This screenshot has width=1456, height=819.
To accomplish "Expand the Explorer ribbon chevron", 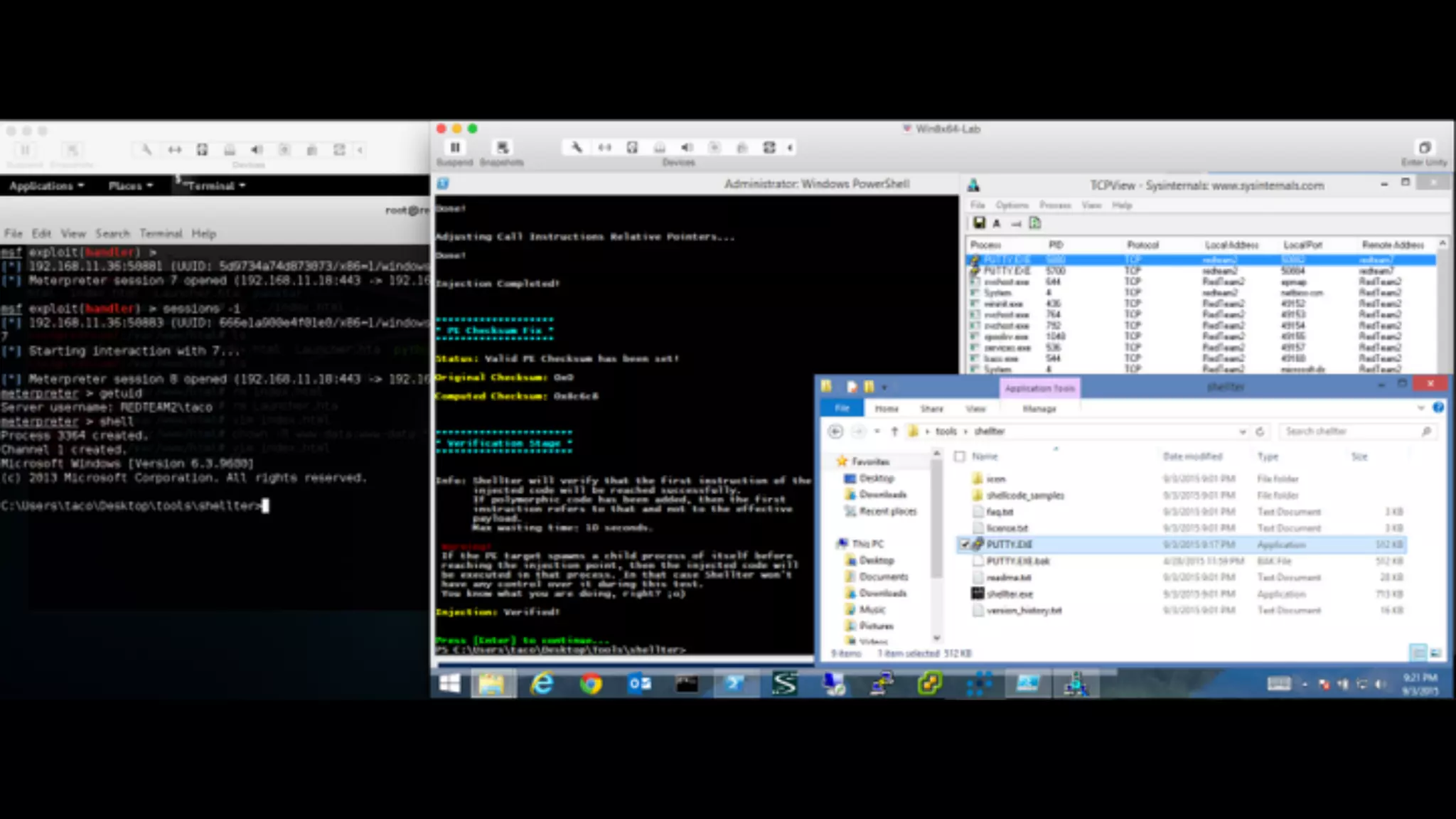I will click(1420, 408).
